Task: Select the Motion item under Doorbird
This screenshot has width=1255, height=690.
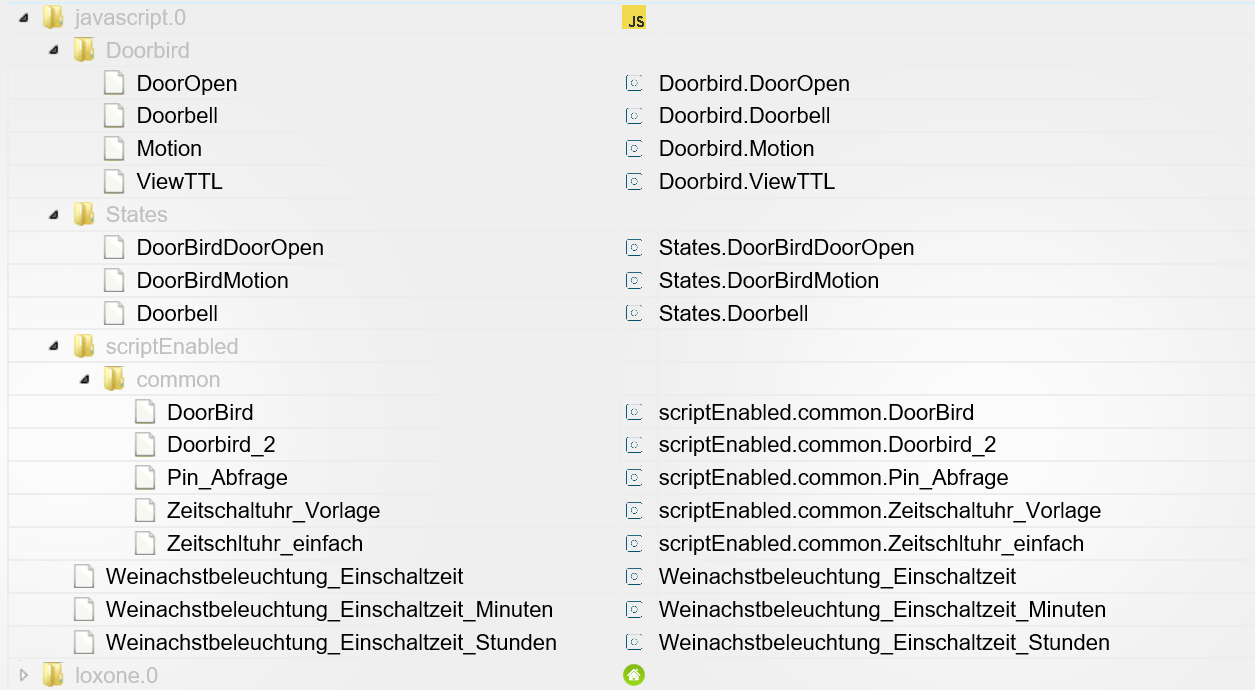Action: (x=169, y=149)
